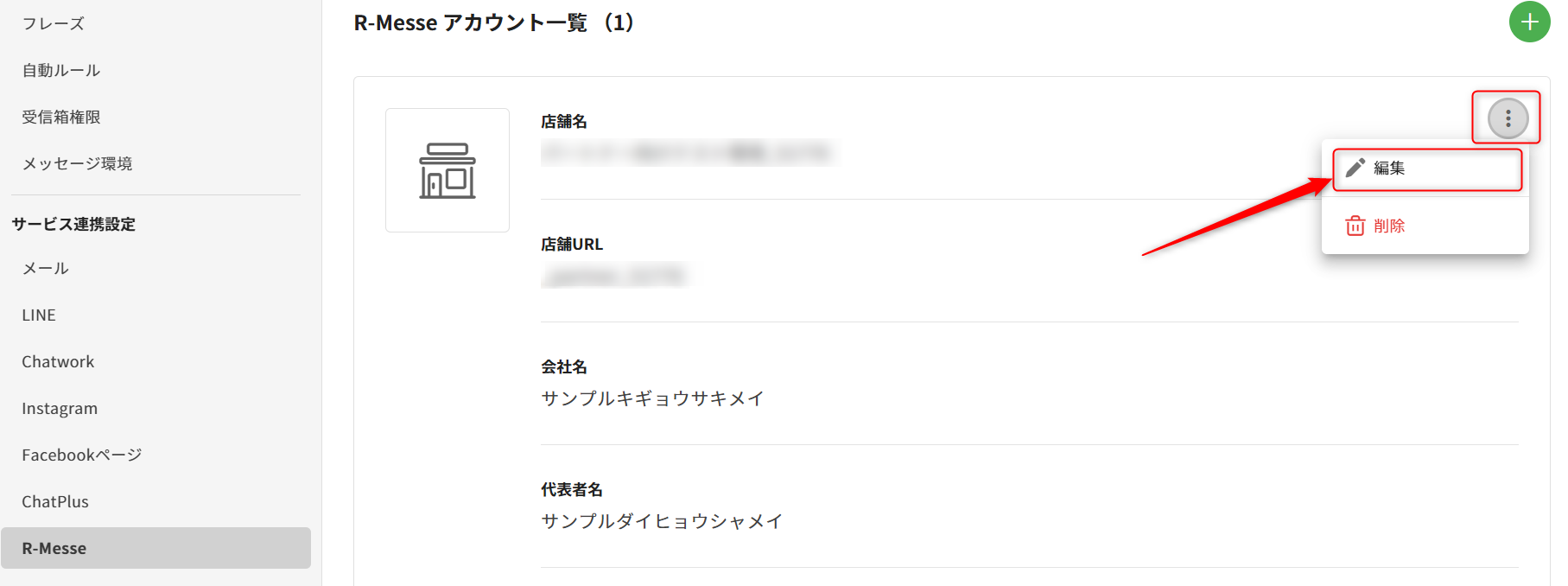1568x586 pixels.
Task: Select 削除 from the popup menu
Action: [1389, 226]
